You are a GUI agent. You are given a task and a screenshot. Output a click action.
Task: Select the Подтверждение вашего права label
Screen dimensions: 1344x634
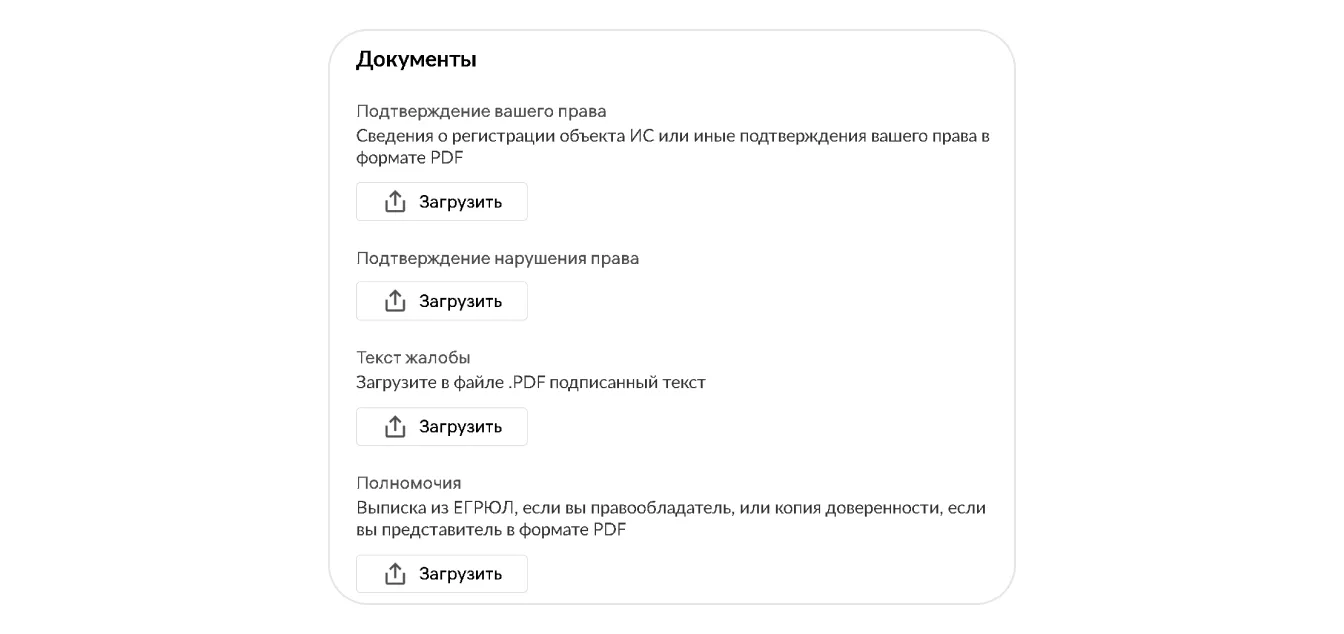pos(481,111)
